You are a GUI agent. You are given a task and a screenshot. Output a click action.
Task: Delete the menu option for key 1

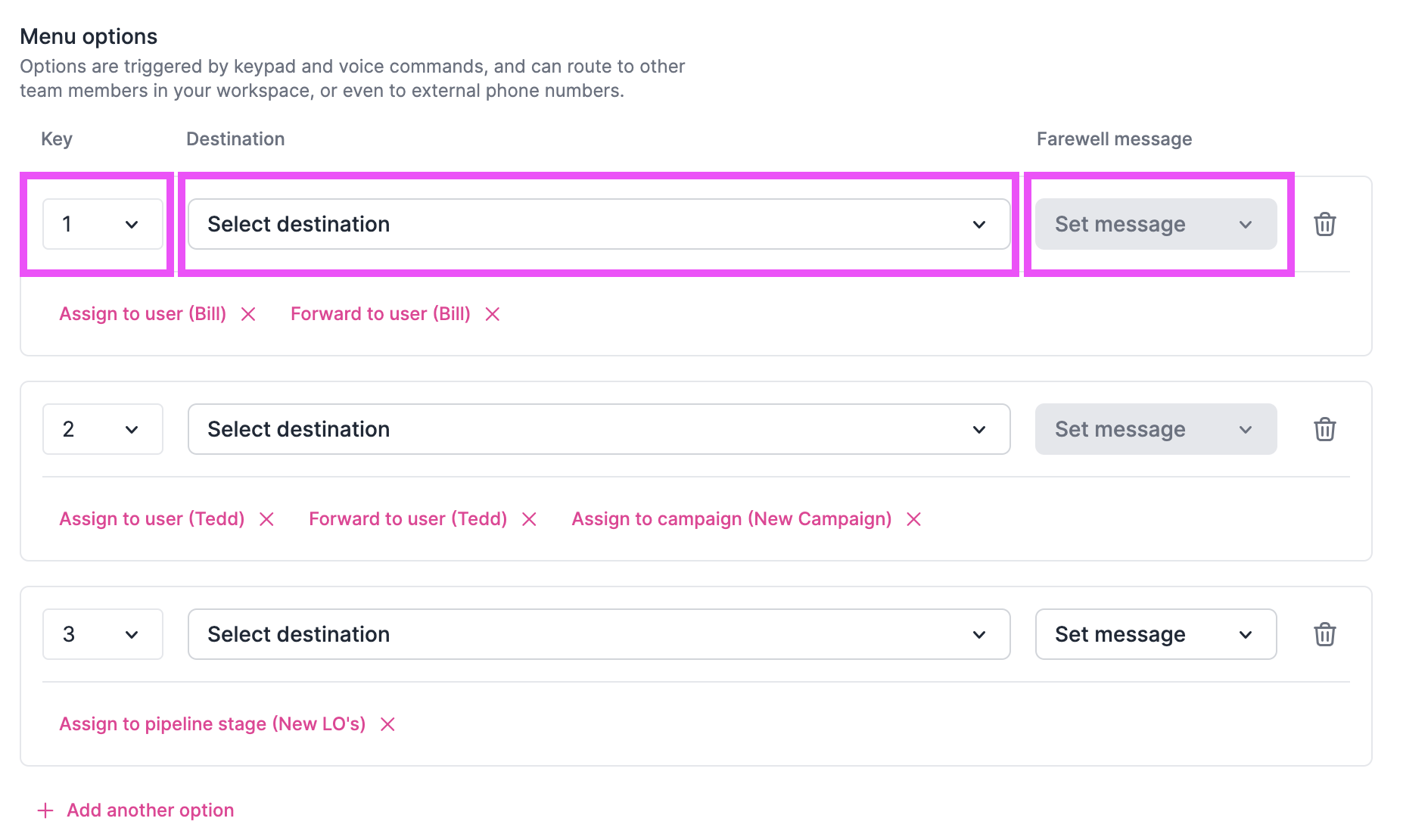pos(1325,224)
